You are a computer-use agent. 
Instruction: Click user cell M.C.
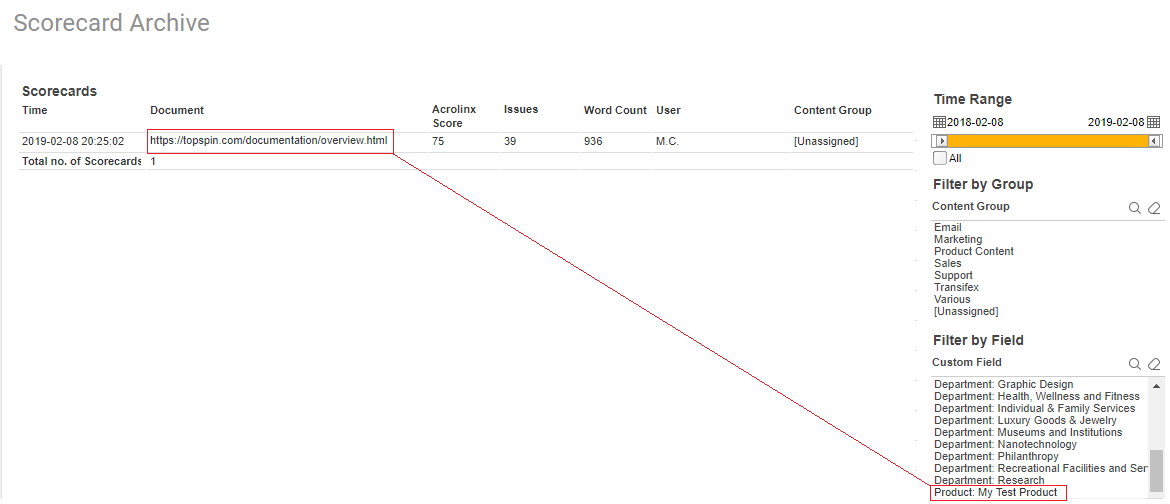point(668,141)
